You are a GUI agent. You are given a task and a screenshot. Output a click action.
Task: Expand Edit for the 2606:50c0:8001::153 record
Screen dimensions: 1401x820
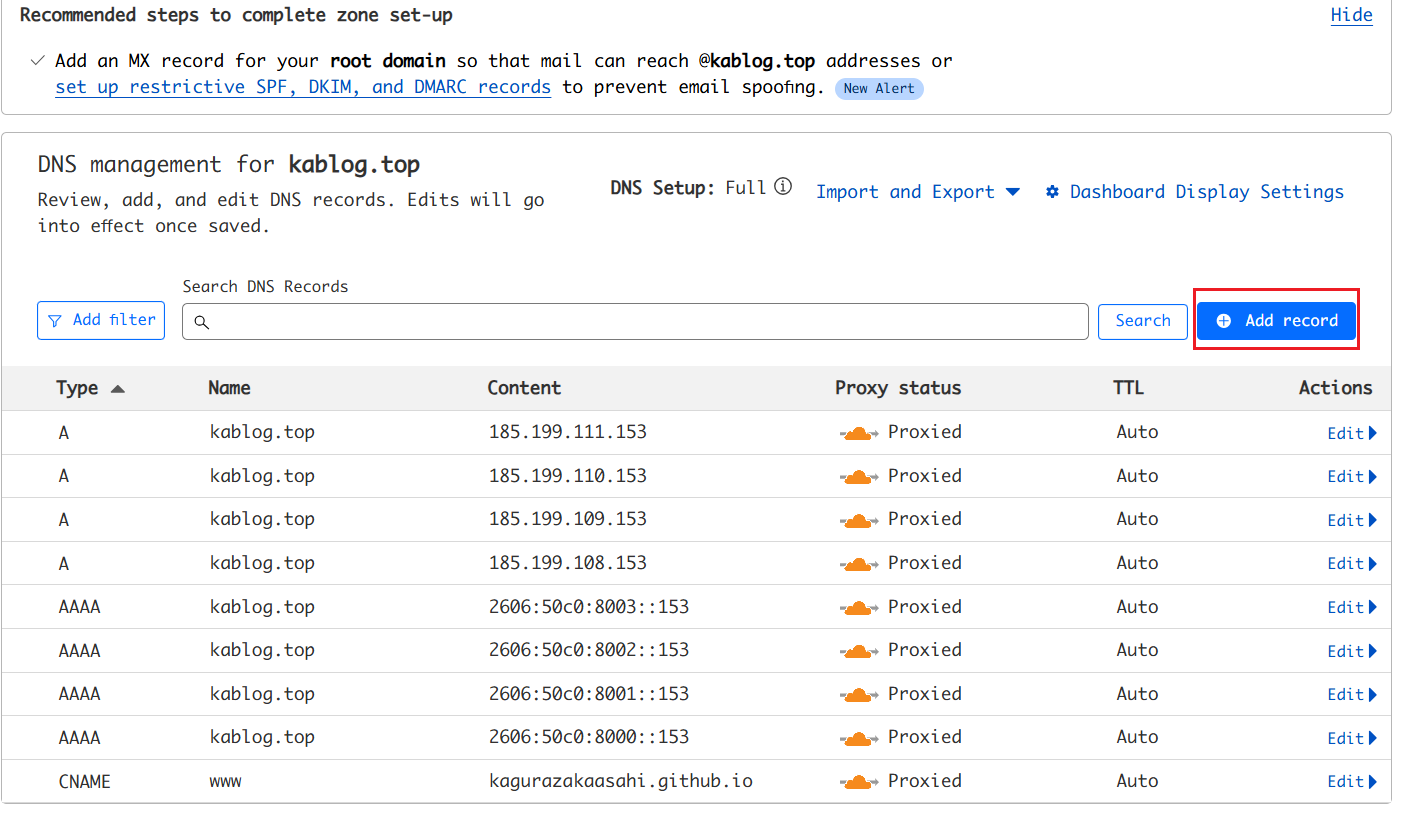(x=1351, y=695)
